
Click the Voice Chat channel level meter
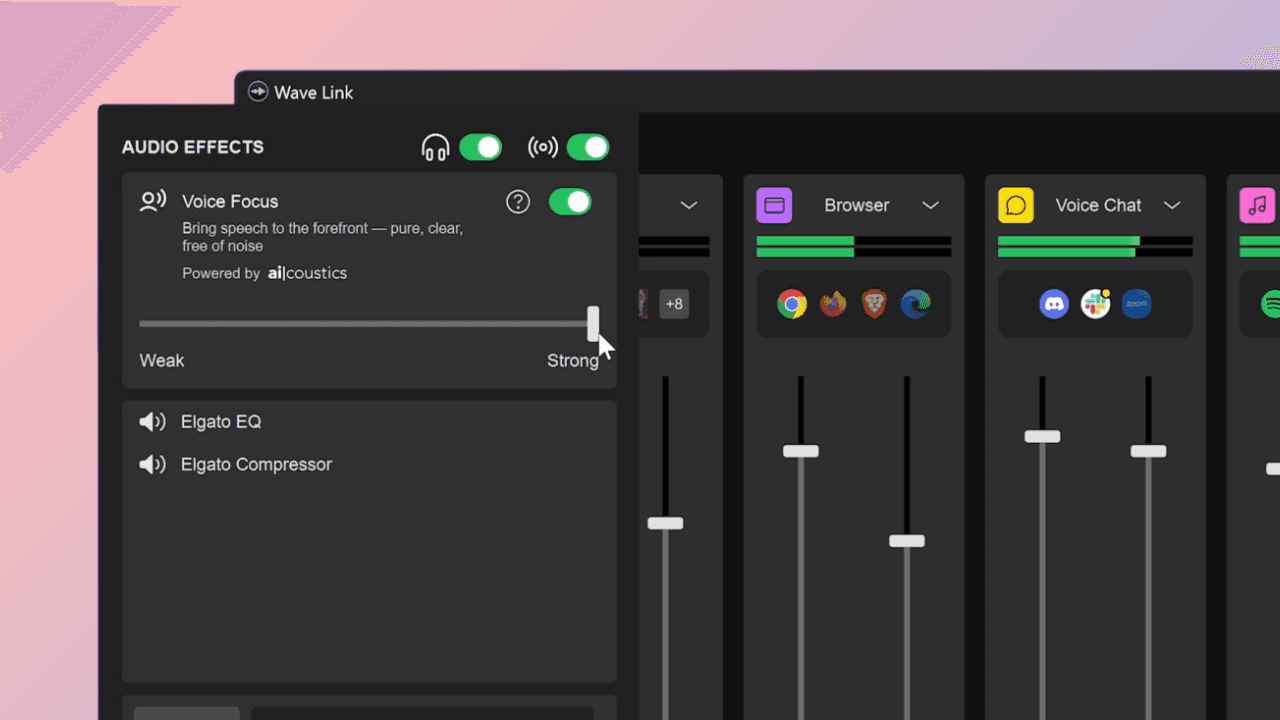1096,247
